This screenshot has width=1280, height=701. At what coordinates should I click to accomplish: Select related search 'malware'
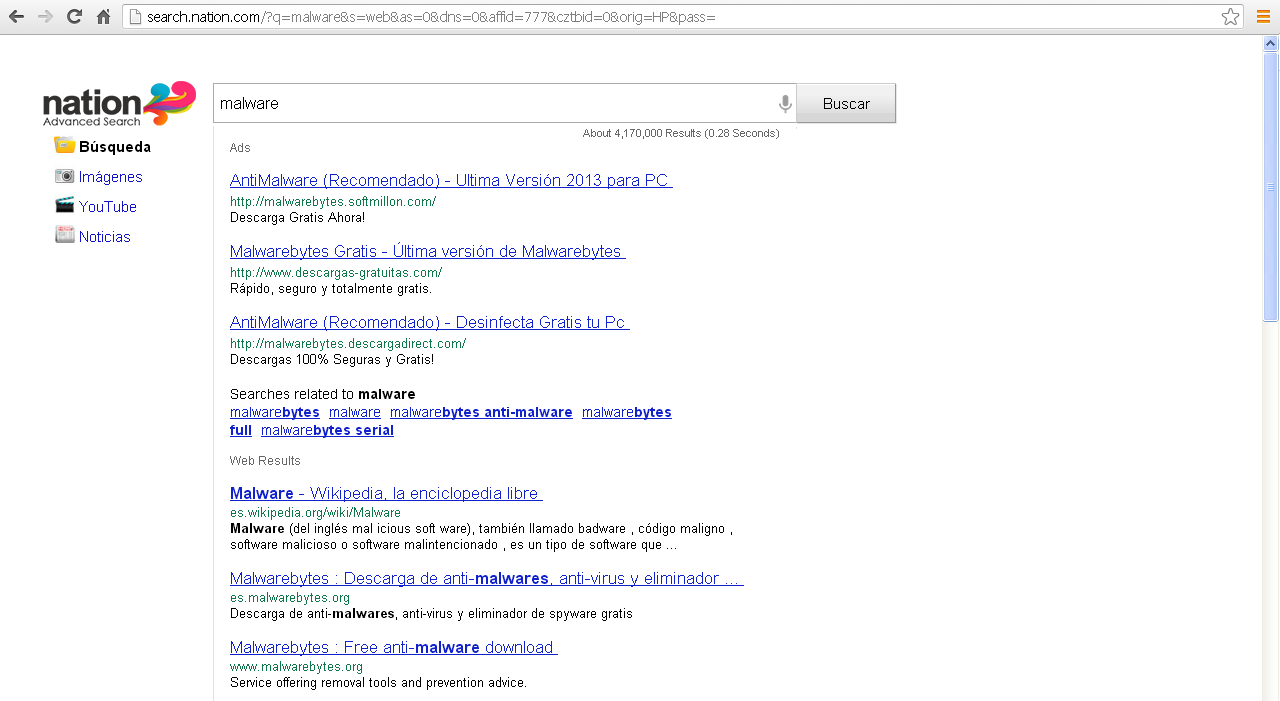355,412
